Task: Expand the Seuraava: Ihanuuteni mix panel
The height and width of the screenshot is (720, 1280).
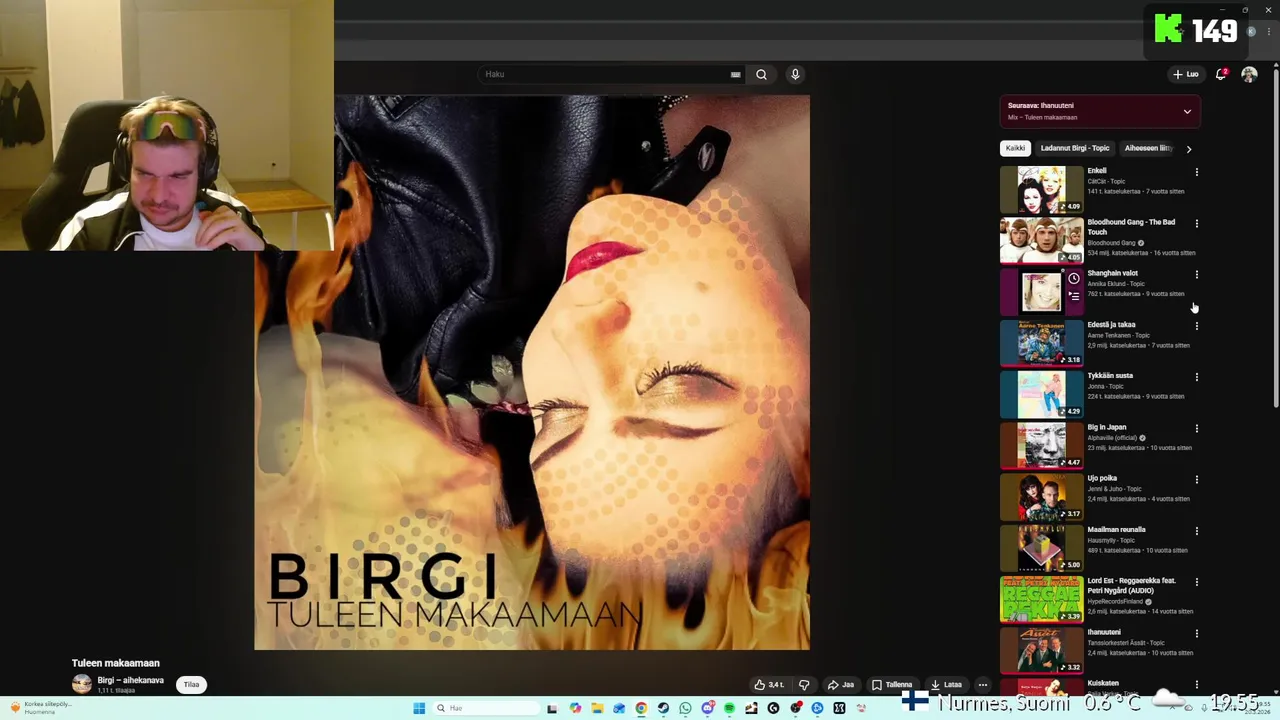Action: coord(1187,111)
